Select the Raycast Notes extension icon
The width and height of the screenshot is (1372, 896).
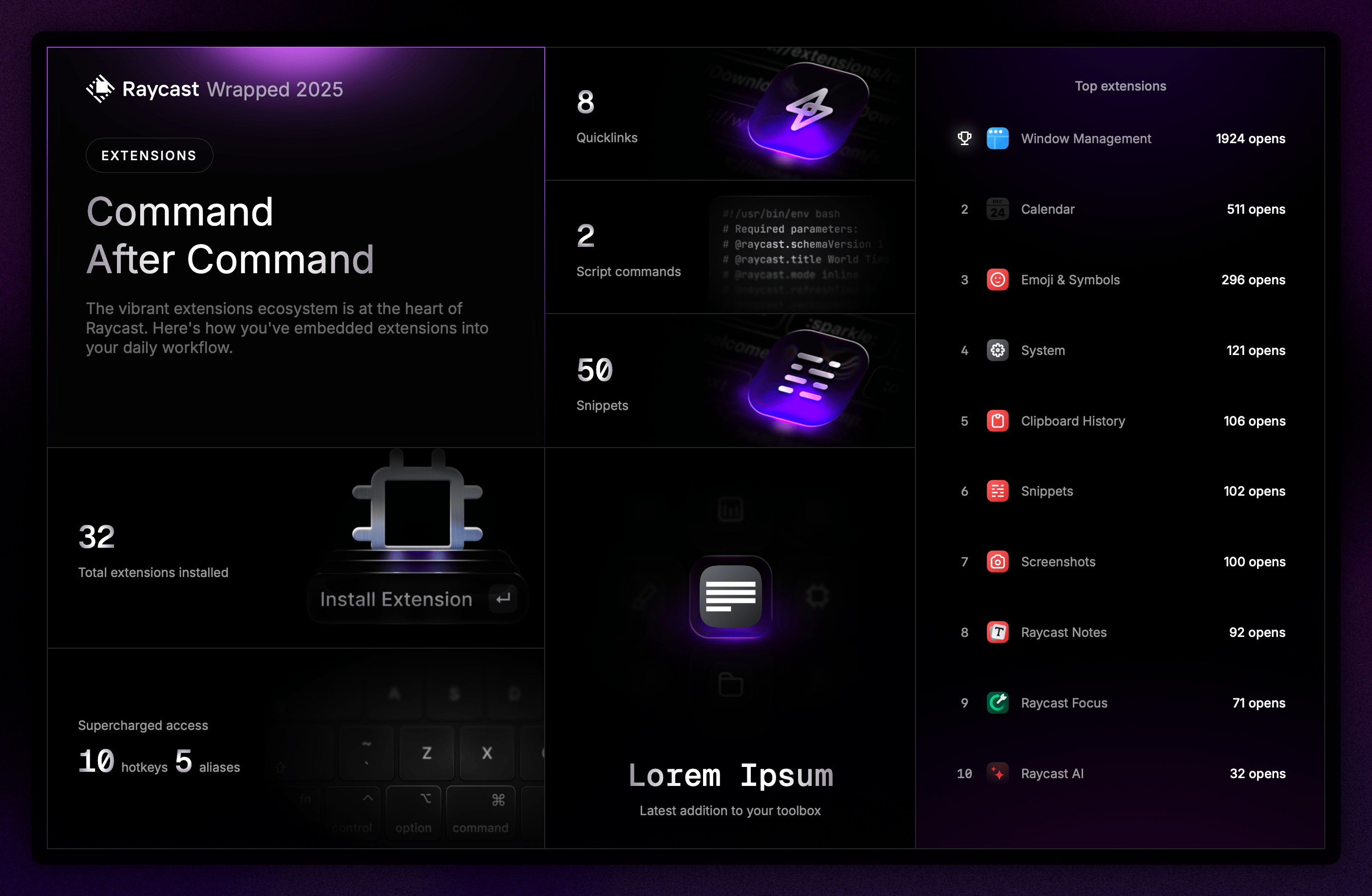click(x=998, y=632)
